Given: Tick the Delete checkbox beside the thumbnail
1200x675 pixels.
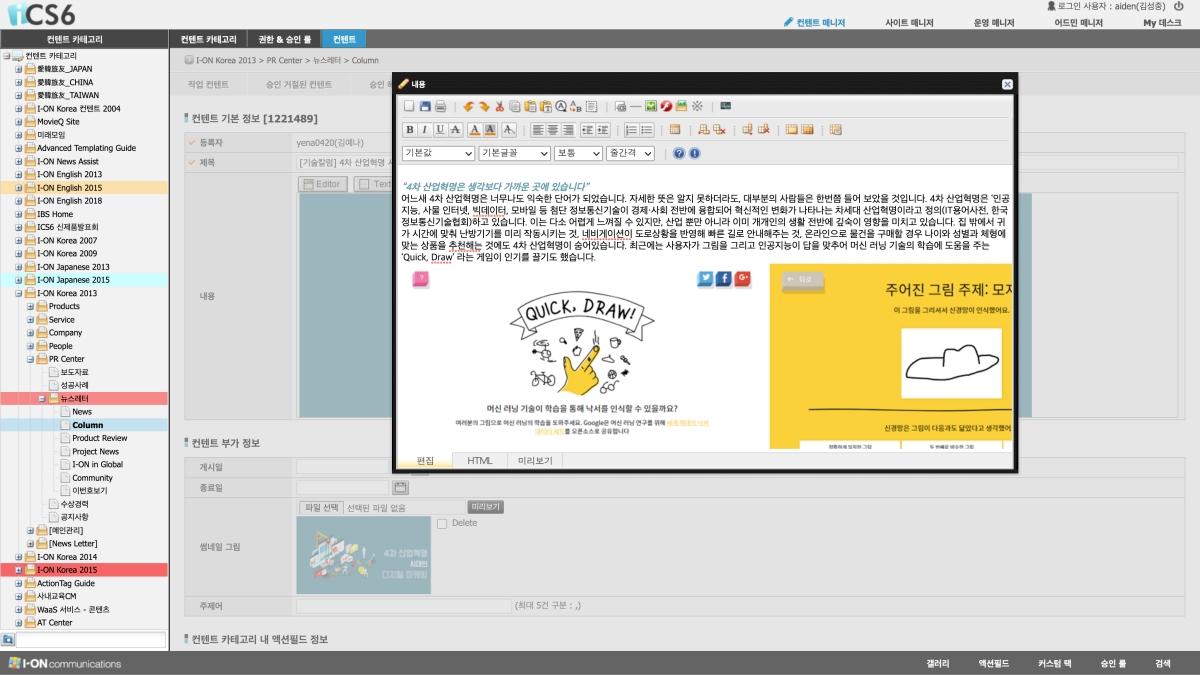Looking at the screenshot, I should tap(442, 523).
